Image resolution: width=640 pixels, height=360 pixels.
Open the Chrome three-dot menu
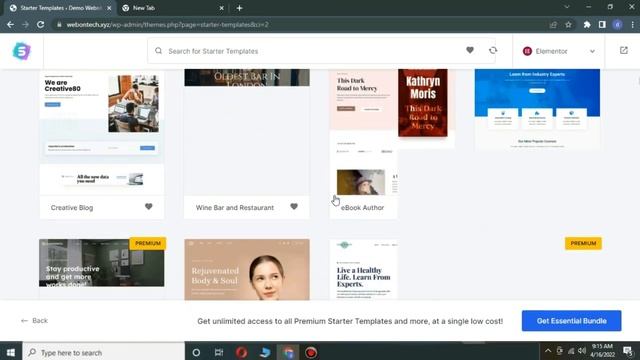632,25
